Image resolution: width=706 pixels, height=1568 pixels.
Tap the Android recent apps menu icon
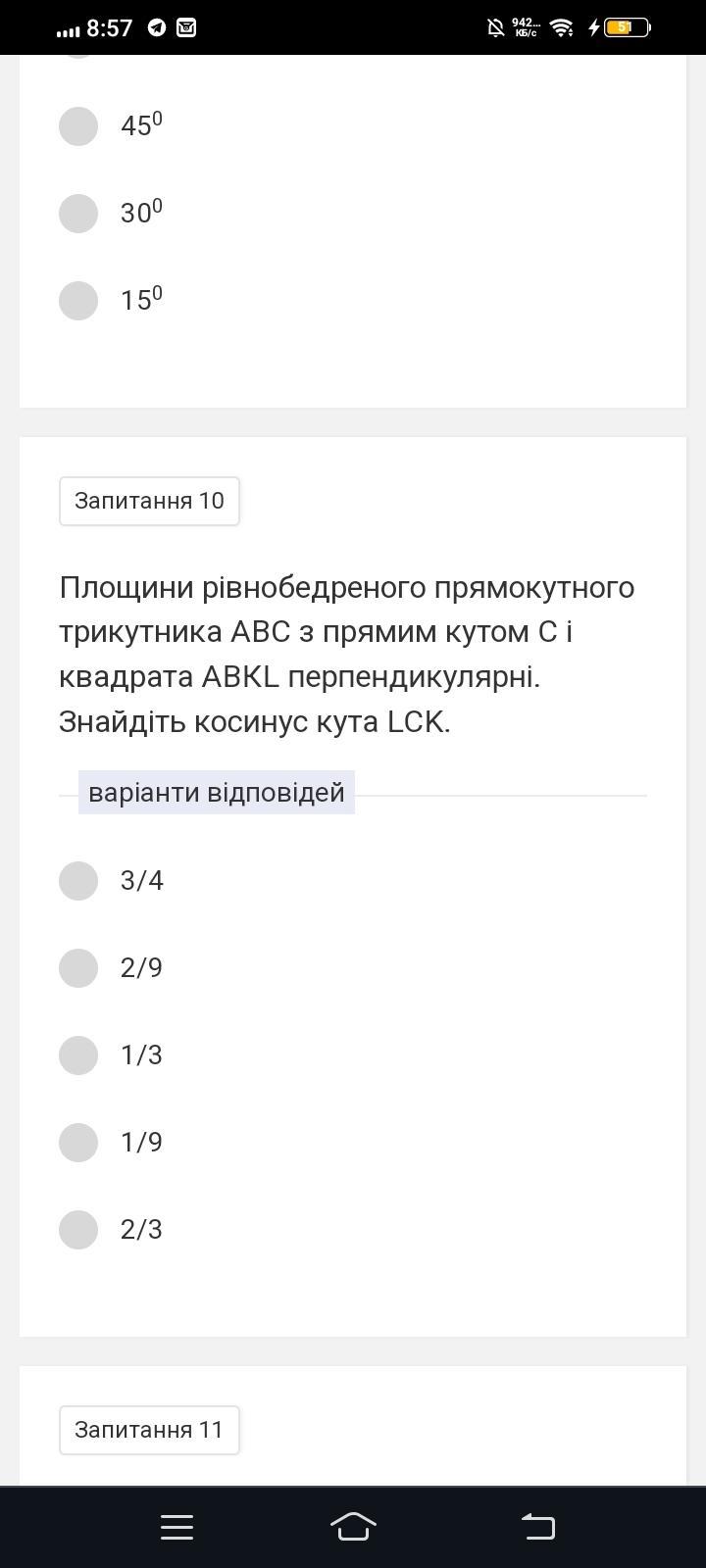(x=176, y=1527)
